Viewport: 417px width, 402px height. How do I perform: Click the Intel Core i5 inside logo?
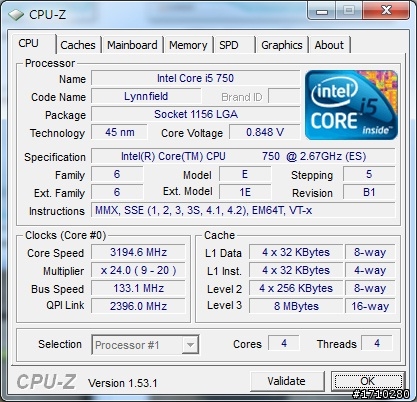pos(351,105)
